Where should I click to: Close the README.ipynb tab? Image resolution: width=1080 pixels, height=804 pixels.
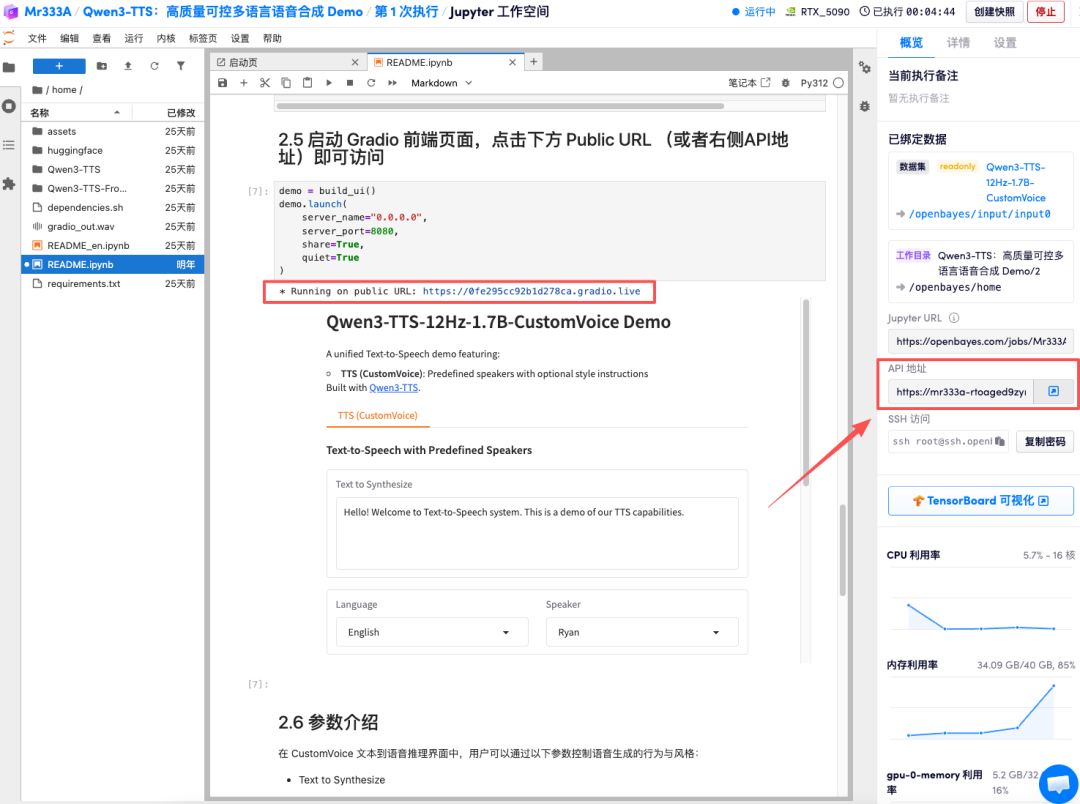pos(512,62)
